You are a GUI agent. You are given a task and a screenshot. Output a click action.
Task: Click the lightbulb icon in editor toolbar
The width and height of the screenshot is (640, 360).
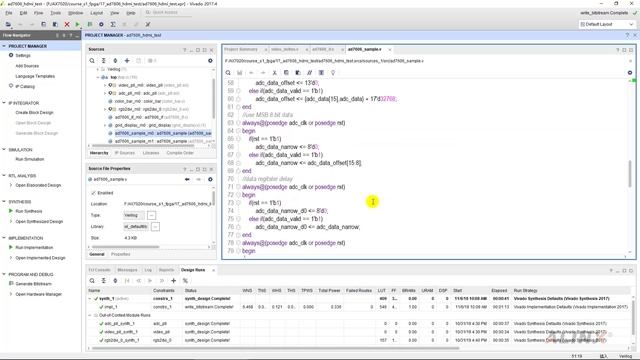tap(333, 73)
